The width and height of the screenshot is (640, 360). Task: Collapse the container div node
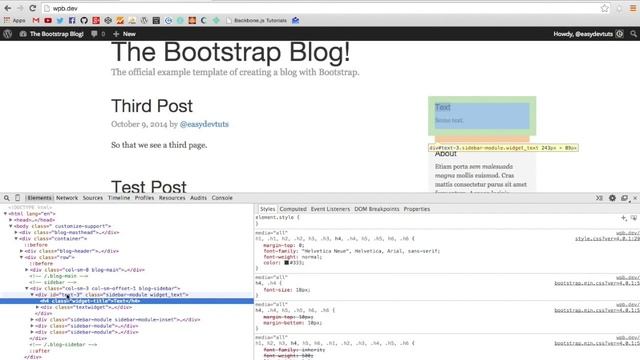16,239
